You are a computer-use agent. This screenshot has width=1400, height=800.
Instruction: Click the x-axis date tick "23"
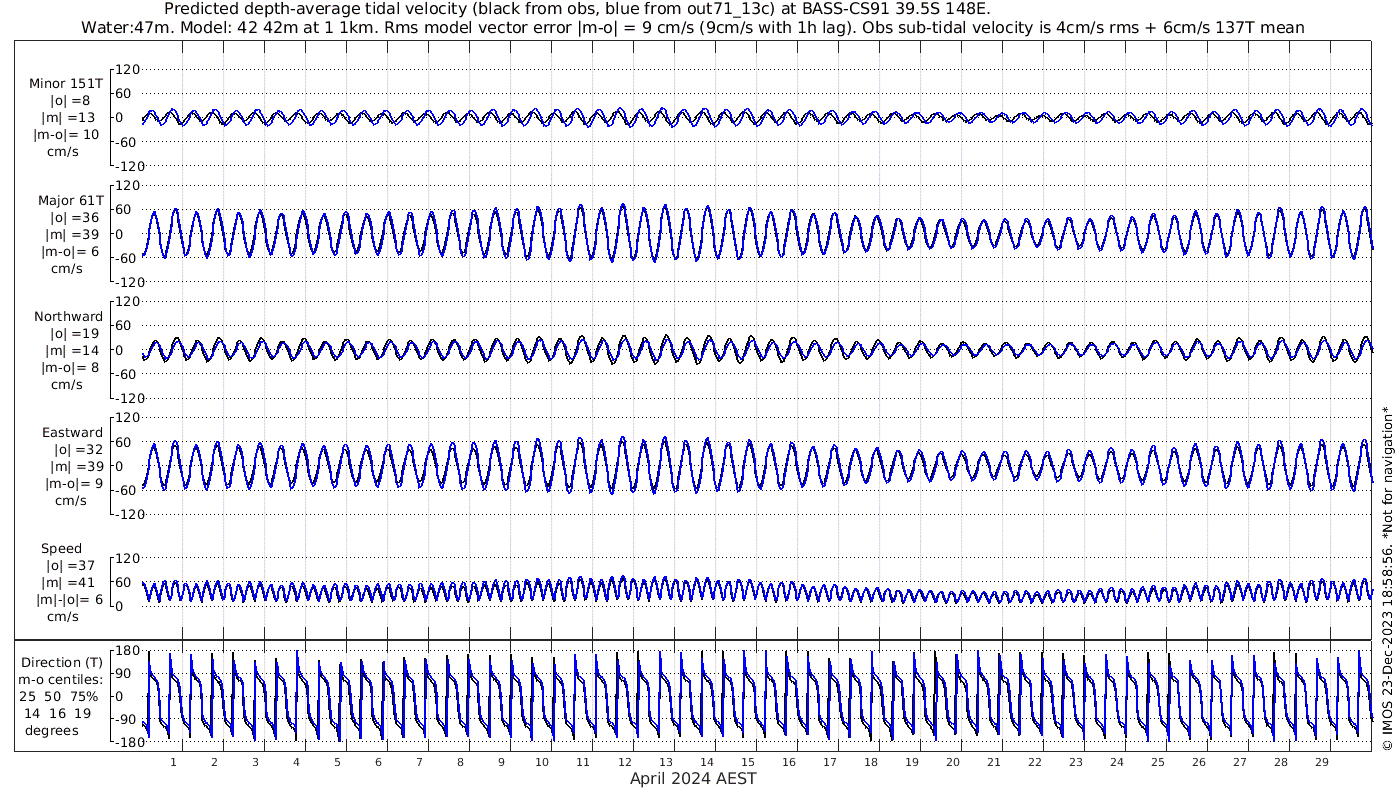point(1075,761)
